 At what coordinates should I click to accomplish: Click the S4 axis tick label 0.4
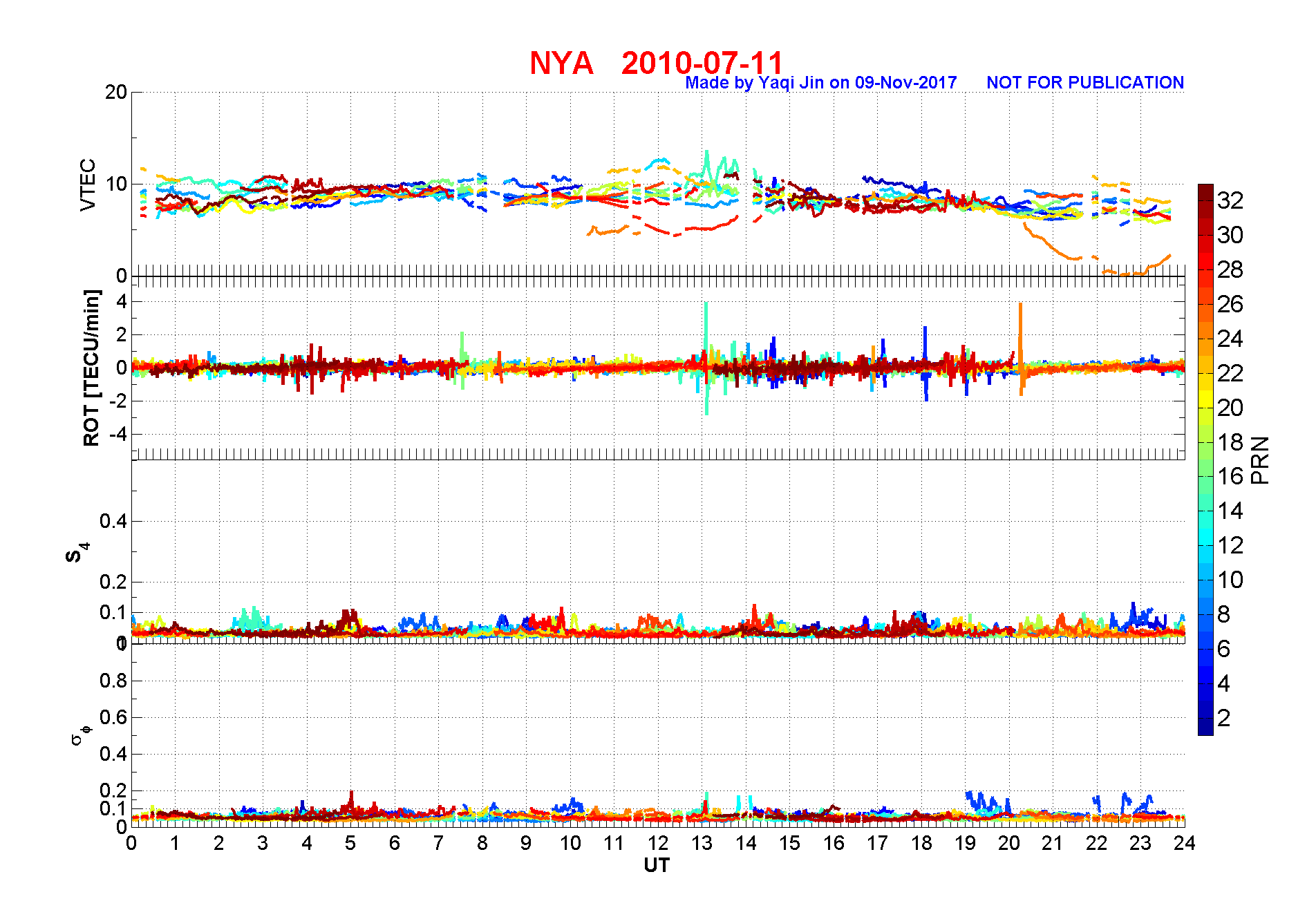(x=113, y=521)
